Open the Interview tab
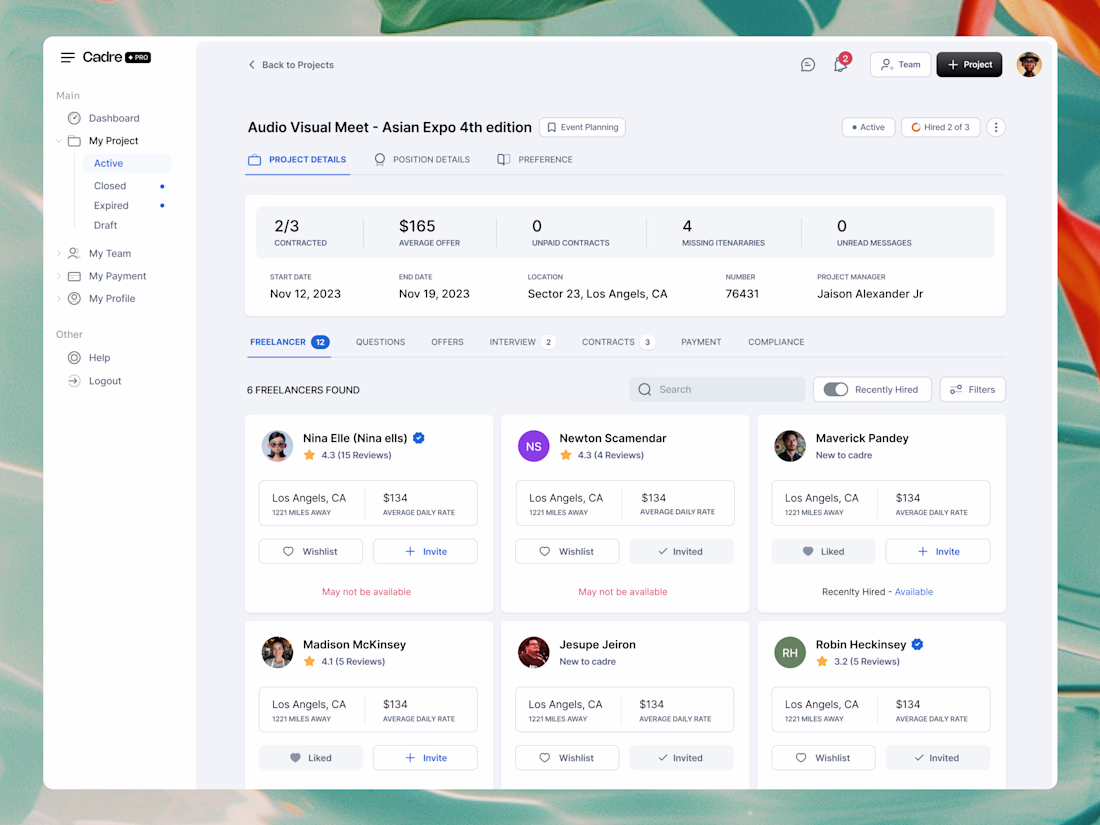1100x825 pixels. click(x=522, y=342)
